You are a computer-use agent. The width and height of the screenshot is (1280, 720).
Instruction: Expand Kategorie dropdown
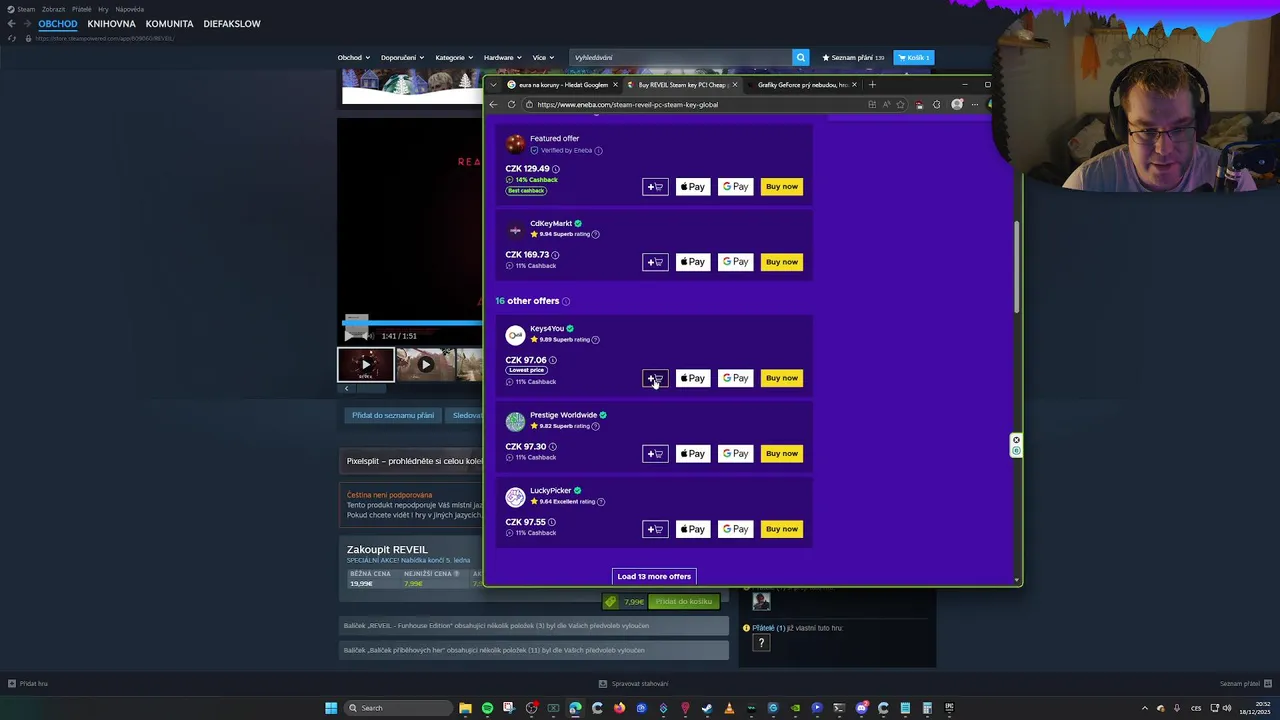[x=454, y=58]
